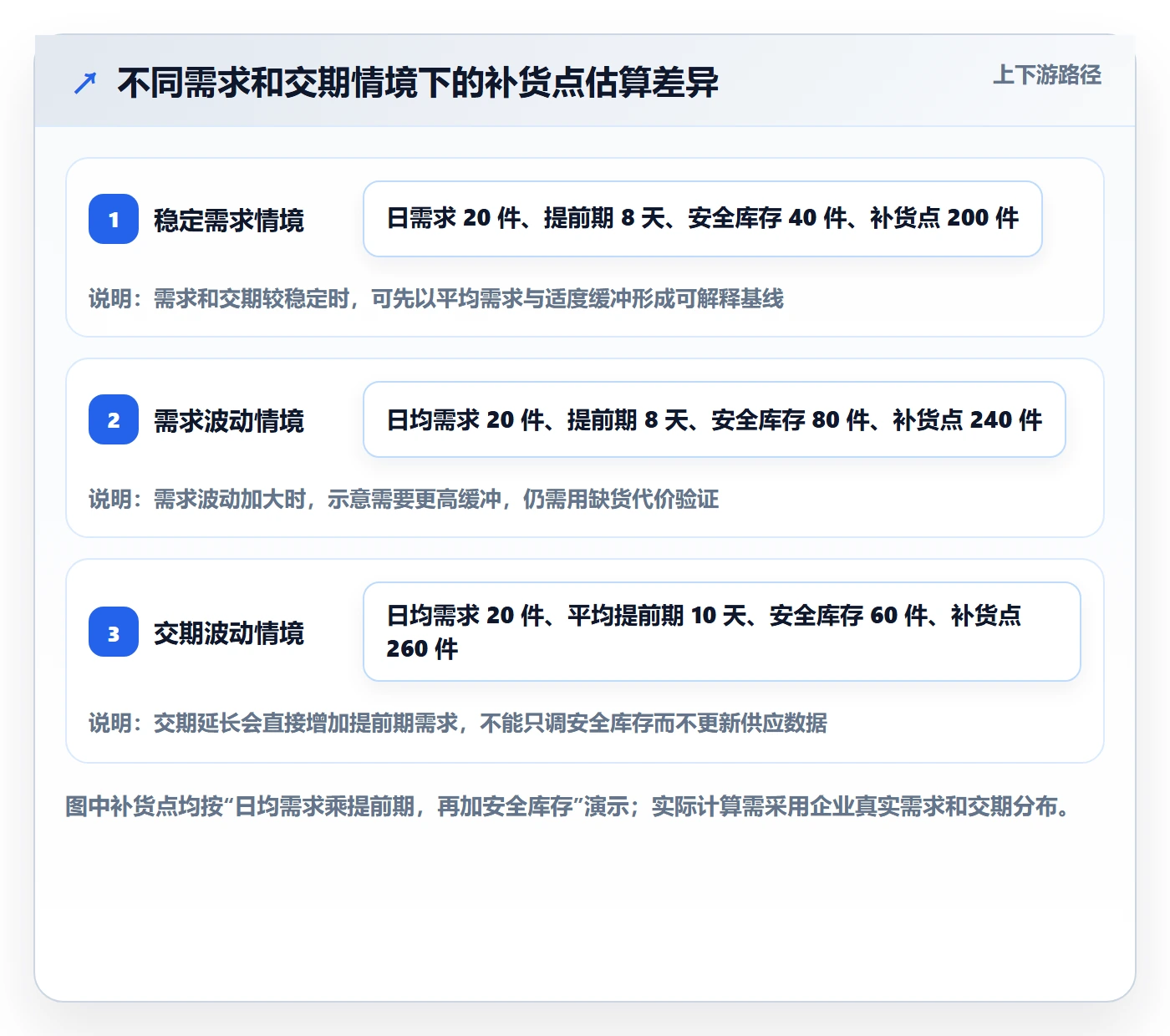The height and width of the screenshot is (1036, 1170).
Task: Click the footnote starting 图中补货点均按
Action: (569, 806)
